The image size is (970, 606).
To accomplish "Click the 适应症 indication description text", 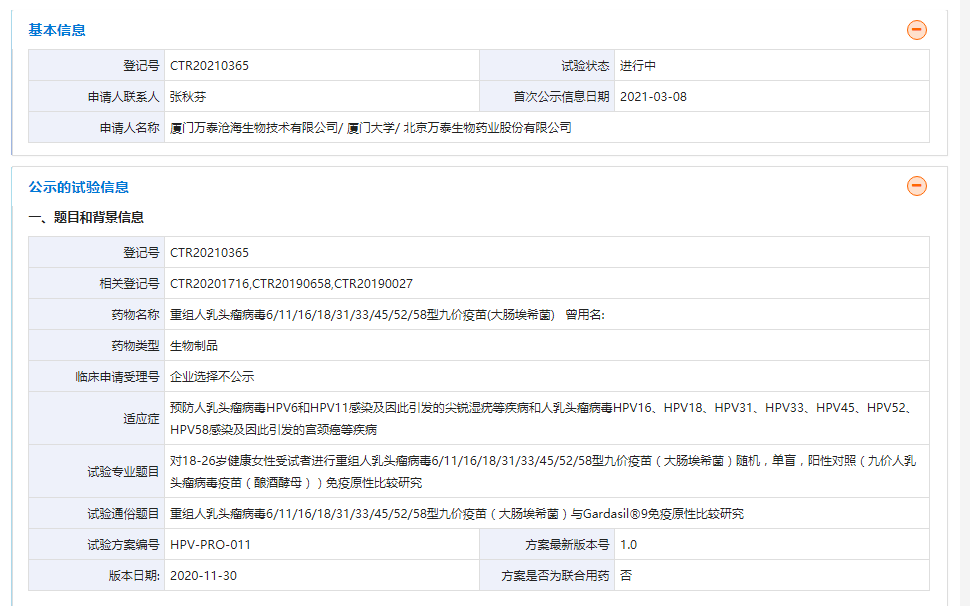I will click(x=540, y=419).
